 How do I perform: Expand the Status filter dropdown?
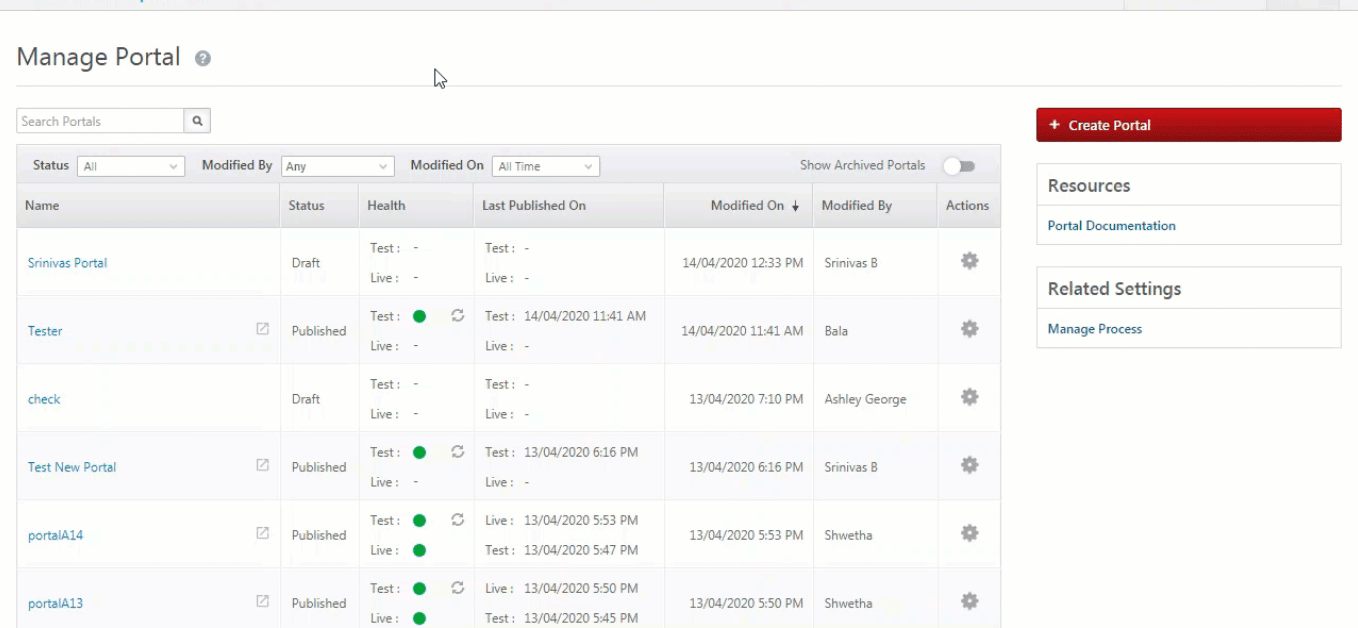pyautogui.click(x=131, y=167)
